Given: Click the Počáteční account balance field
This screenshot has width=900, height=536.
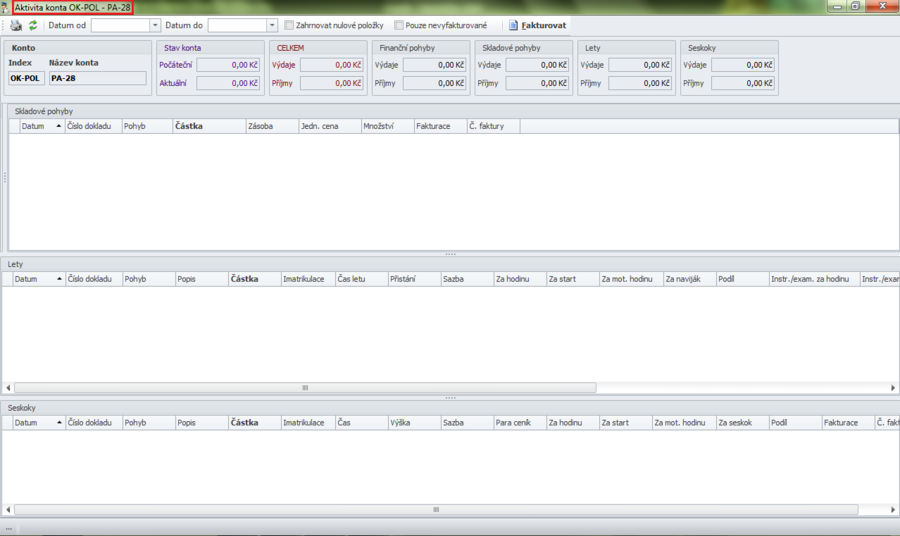Looking at the screenshot, I should pos(228,65).
